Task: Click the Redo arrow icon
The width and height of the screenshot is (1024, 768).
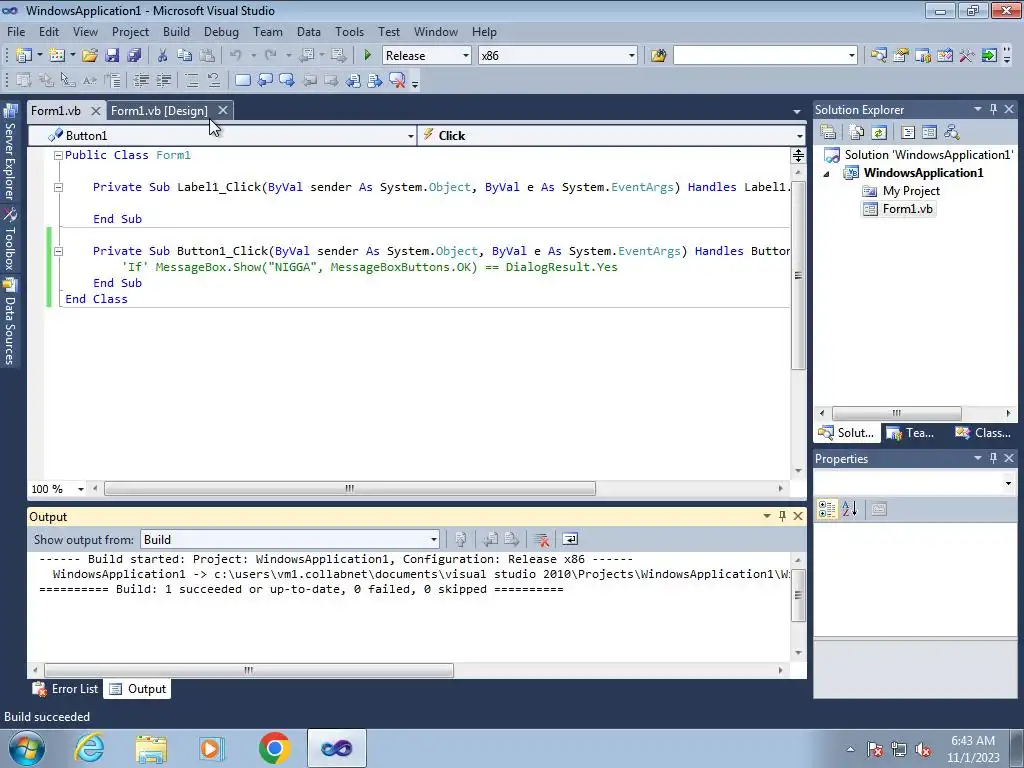Action: click(270, 56)
